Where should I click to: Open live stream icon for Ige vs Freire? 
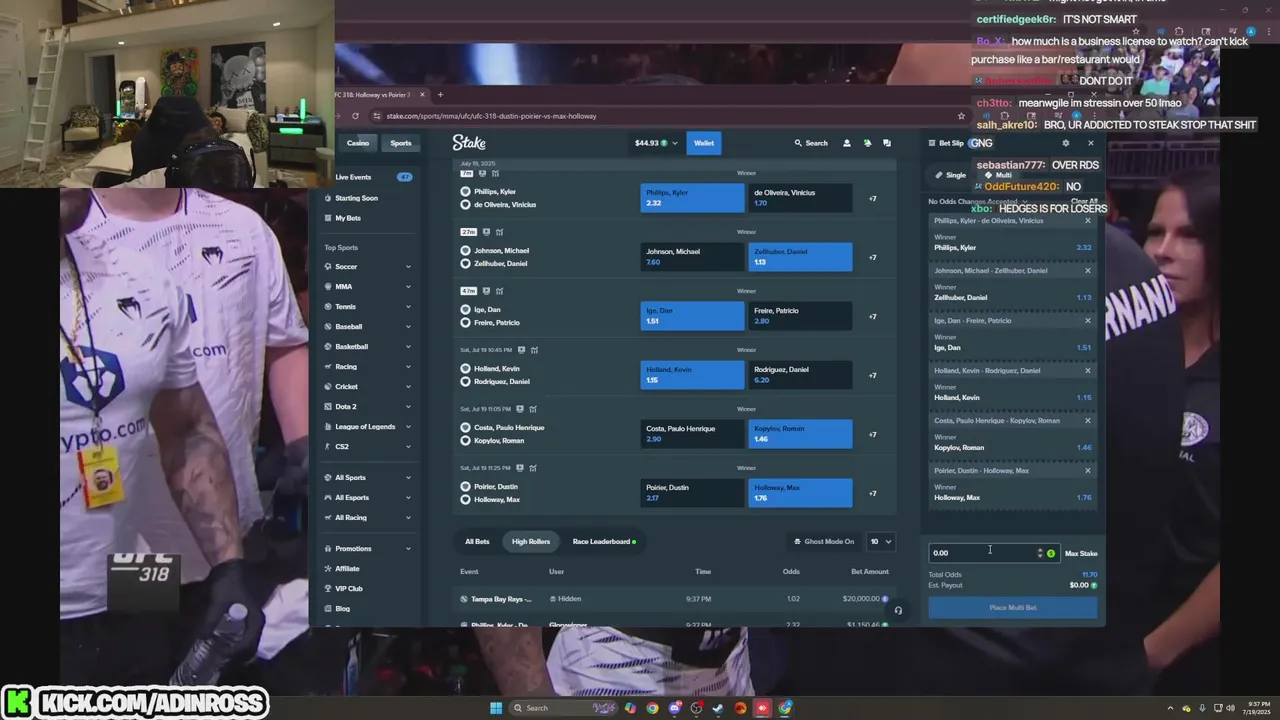[486, 291]
